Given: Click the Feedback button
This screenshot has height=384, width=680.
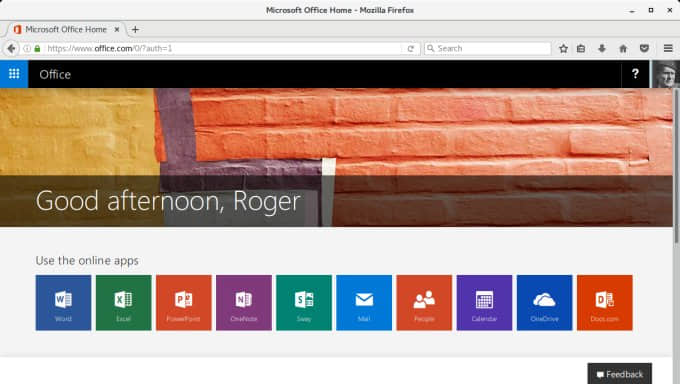Looking at the screenshot, I should click(620, 374).
